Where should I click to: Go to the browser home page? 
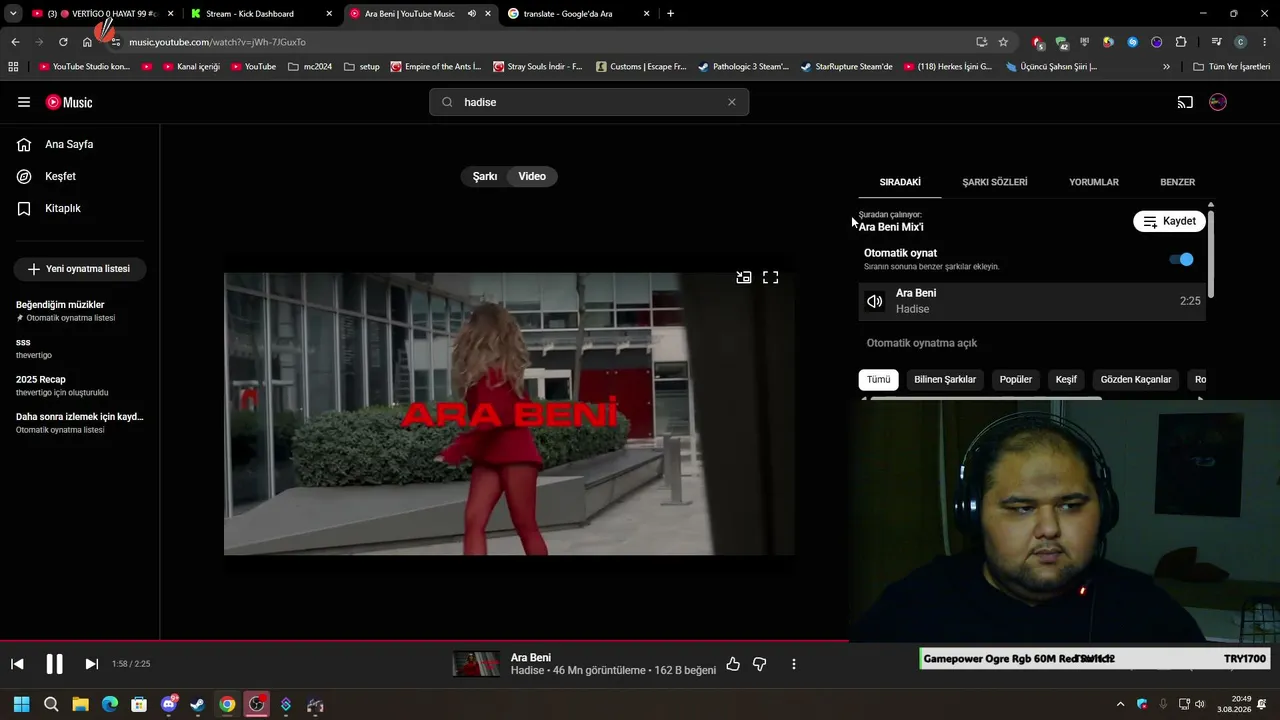pyautogui.click(x=87, y=42)
